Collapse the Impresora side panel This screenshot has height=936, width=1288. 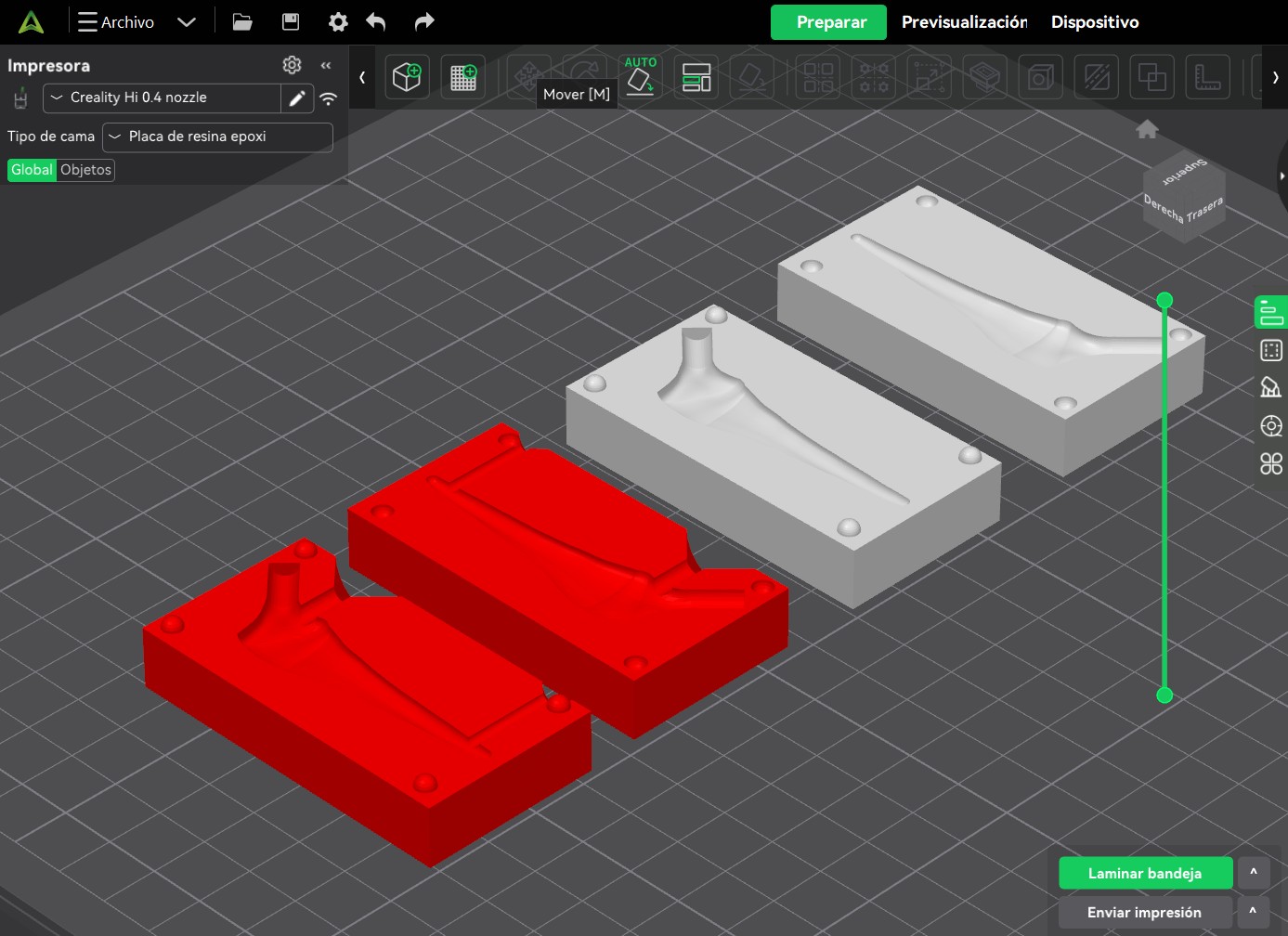point(326,65)
